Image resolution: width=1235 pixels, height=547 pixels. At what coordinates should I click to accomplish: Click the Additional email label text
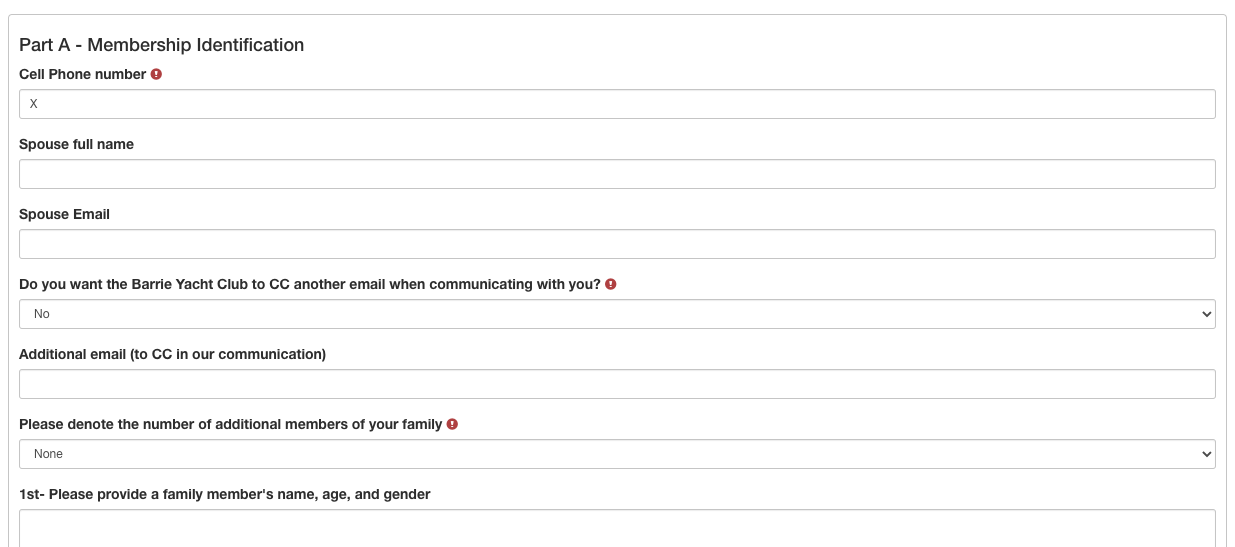click(x=172, y=354)
